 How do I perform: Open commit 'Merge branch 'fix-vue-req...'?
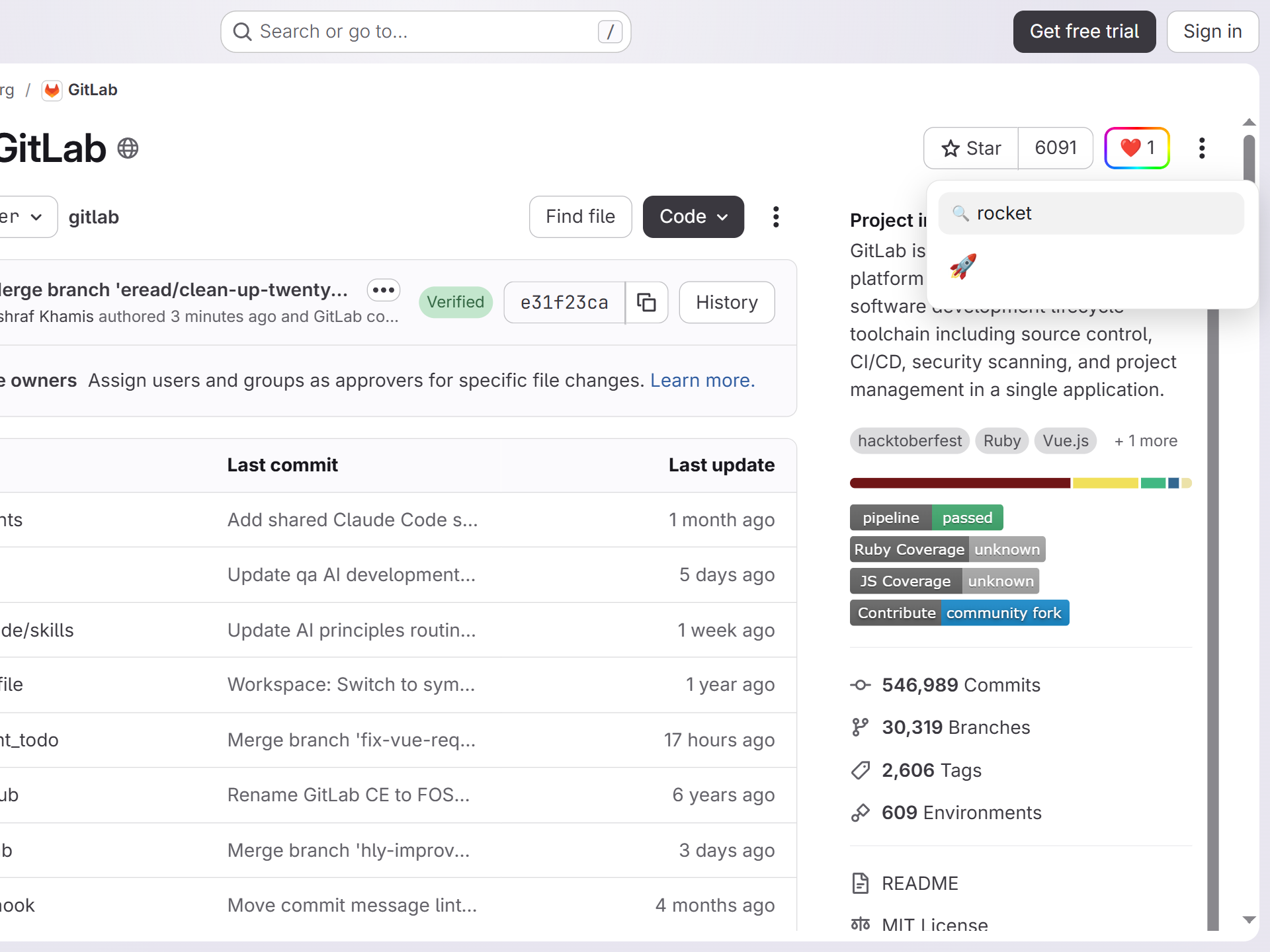tap(351, 740)
